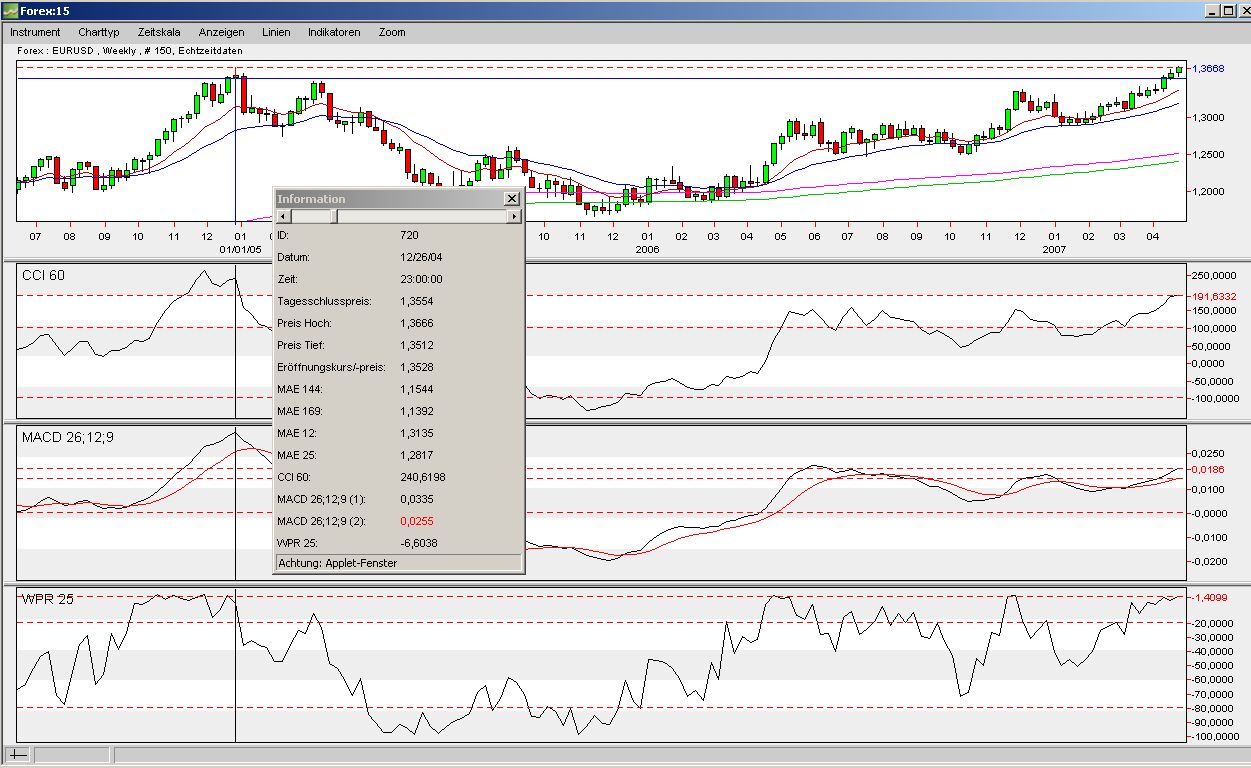This screenshot has width=1251, height=768.
Task: Expand the Zeitskala menu
Action: (159, 32)
